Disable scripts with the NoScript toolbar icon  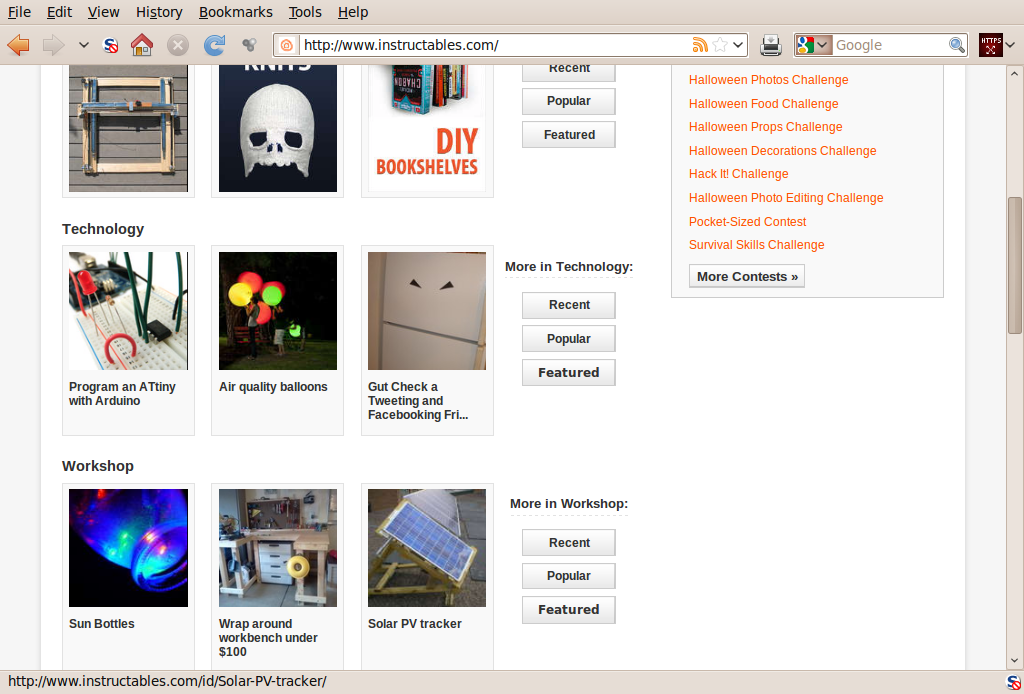pyautogui.click(x=109, y=44)
